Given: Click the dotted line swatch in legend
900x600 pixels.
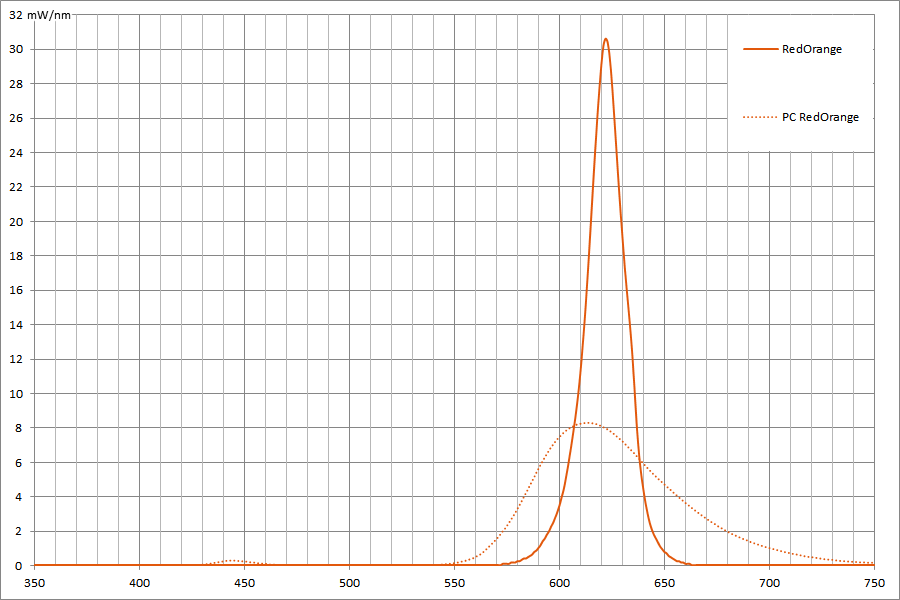Looking at the screenshot, I should pyautogui.click(x=760, y=117).
